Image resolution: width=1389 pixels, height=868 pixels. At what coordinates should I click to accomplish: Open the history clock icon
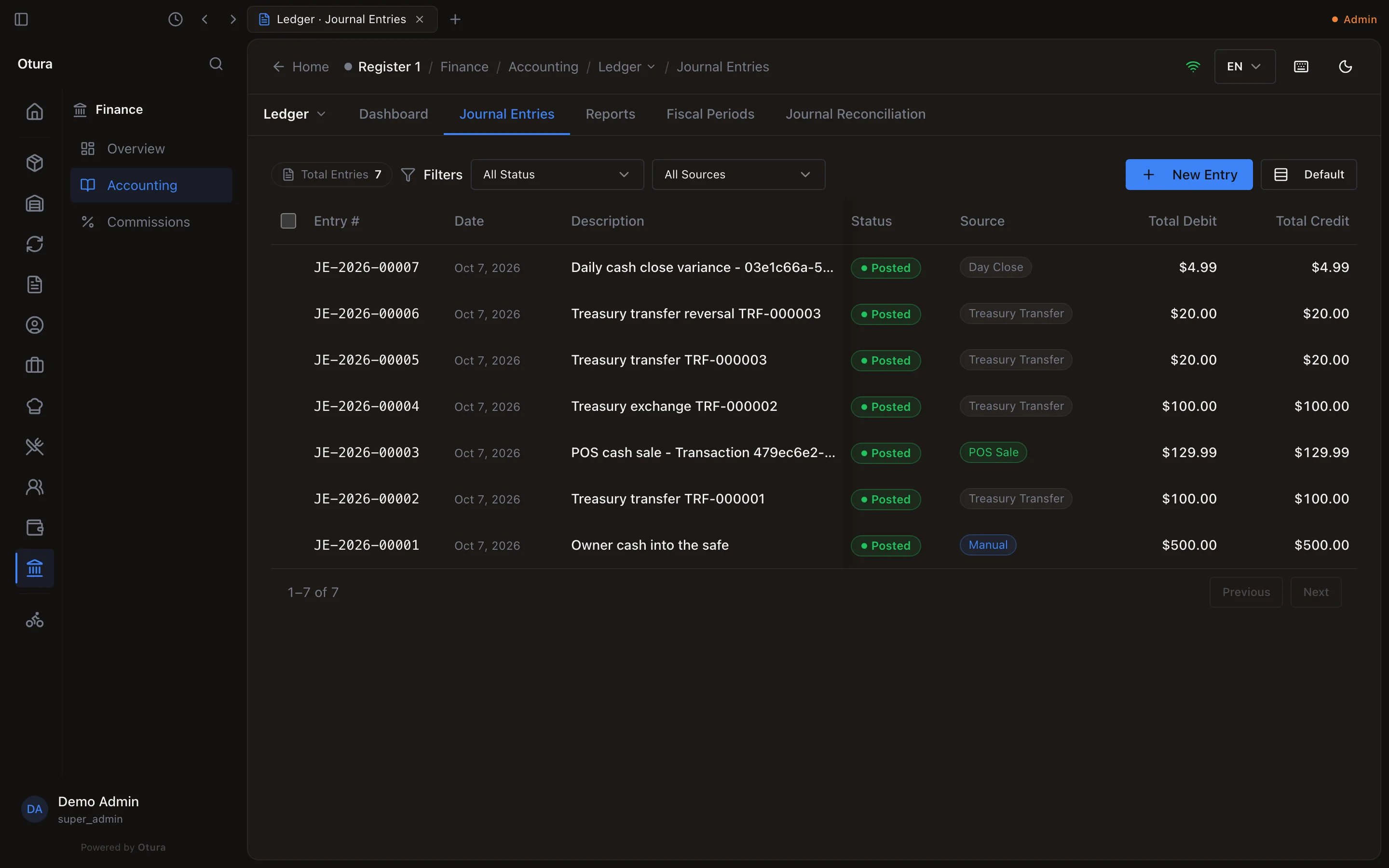(x=175, y=19)
